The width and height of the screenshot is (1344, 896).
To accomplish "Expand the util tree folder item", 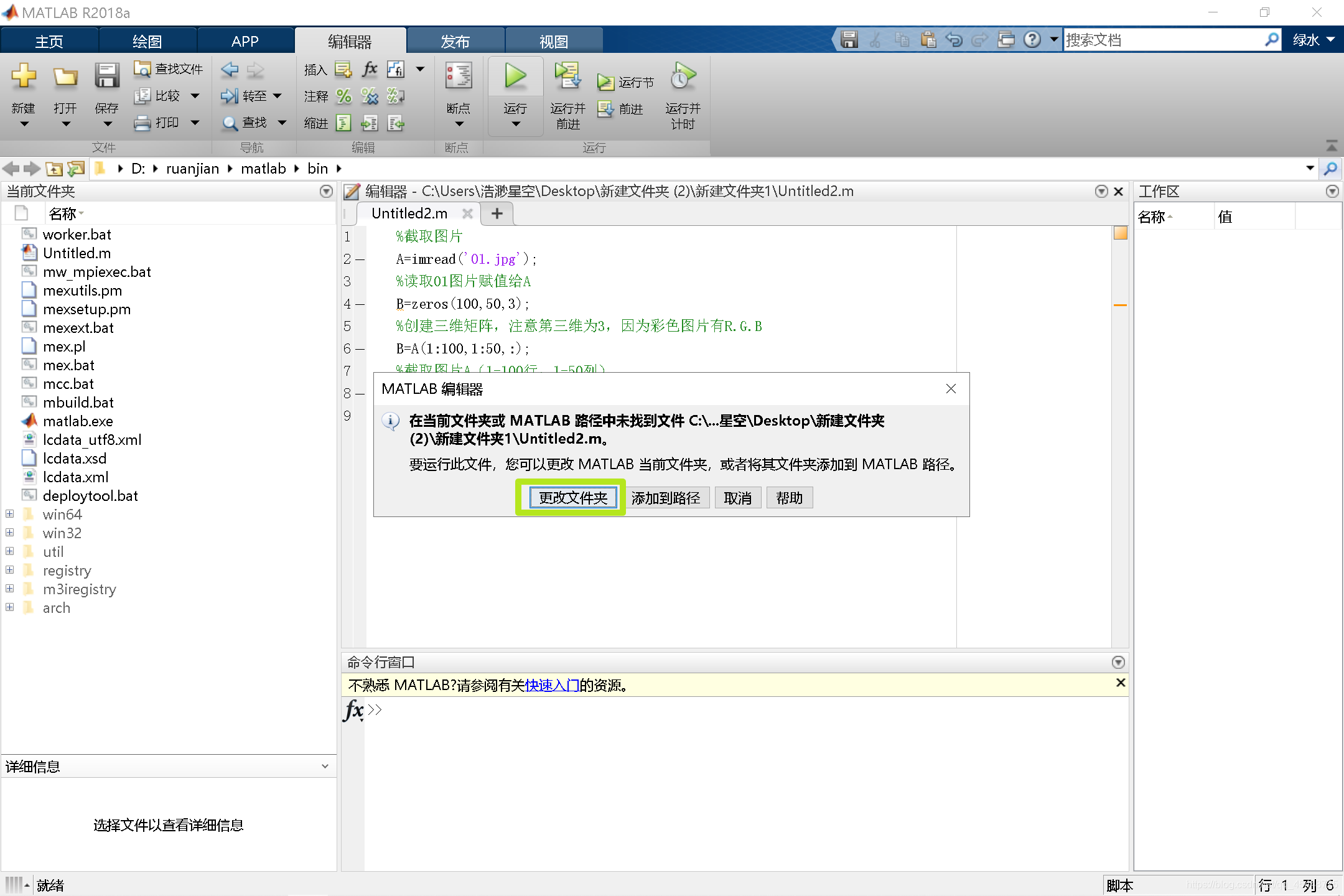I will coord(11,551).
